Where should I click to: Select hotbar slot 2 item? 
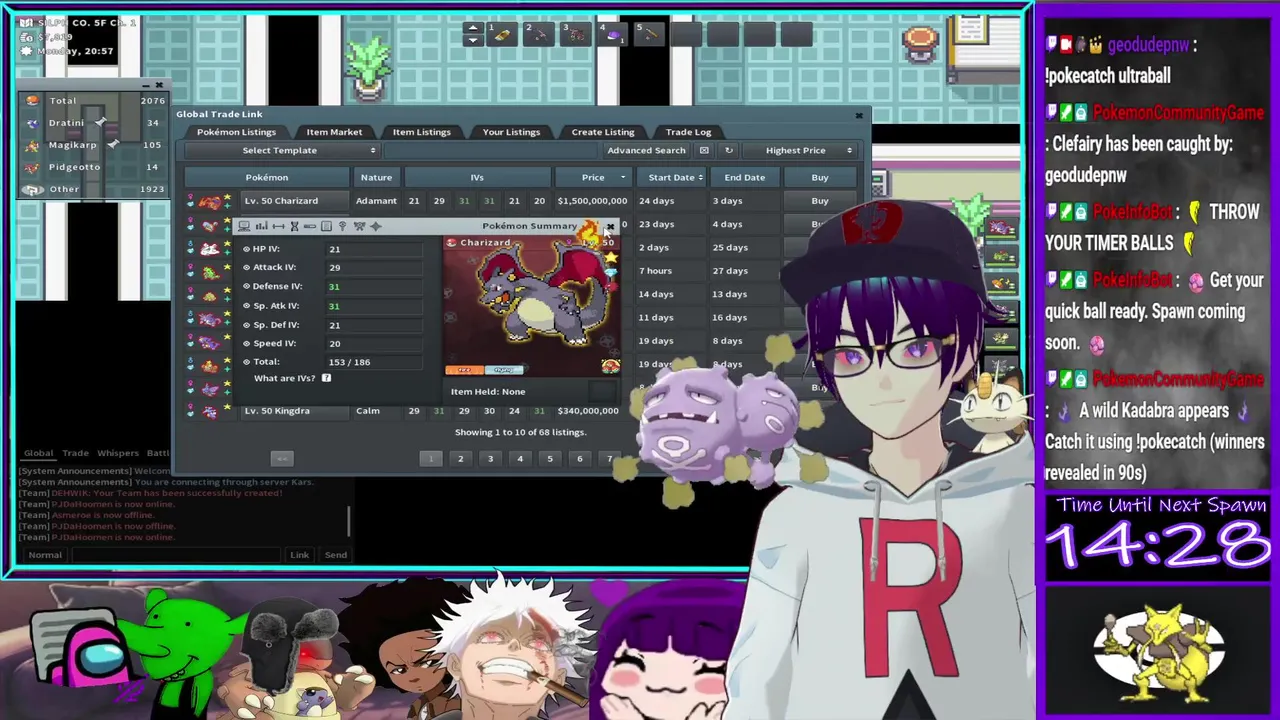(539, 34)
